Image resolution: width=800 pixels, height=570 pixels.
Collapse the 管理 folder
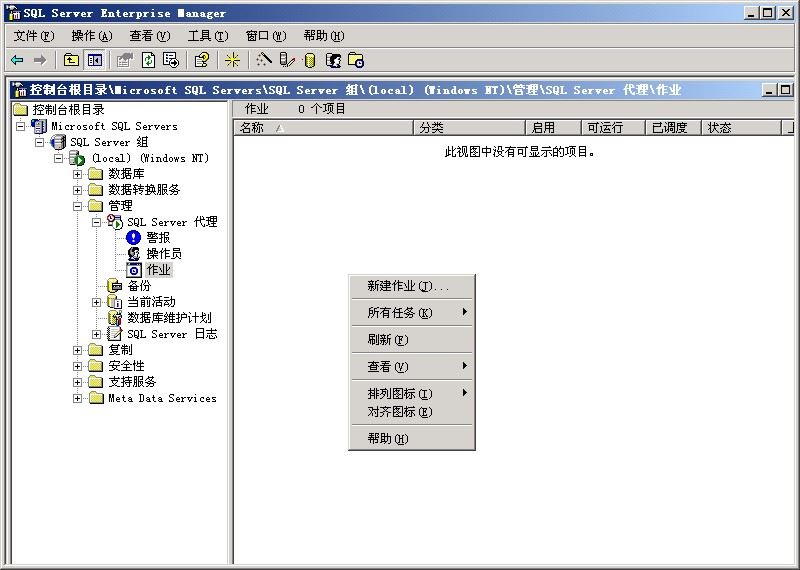click(78, 206)
